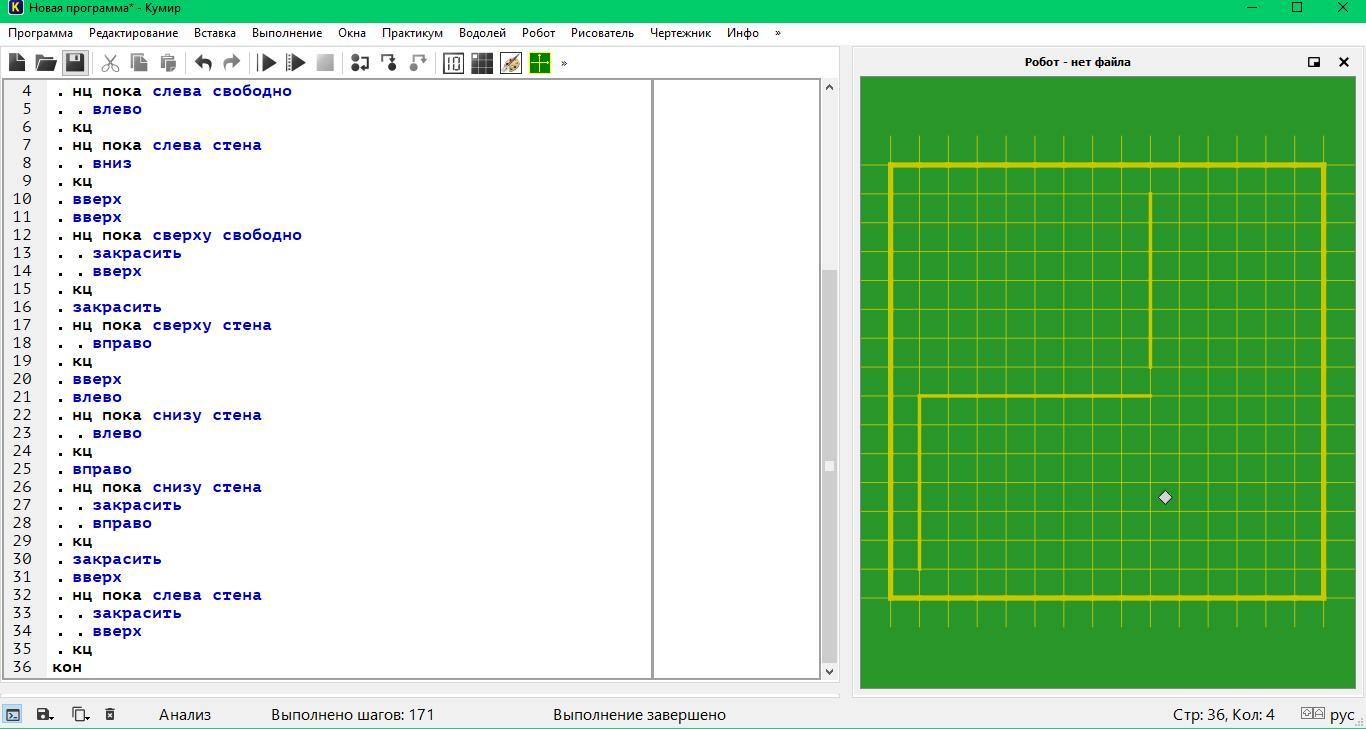The image size is (1366, 729).
Task: Open the Выполнение menu
Action: (287, 33)
